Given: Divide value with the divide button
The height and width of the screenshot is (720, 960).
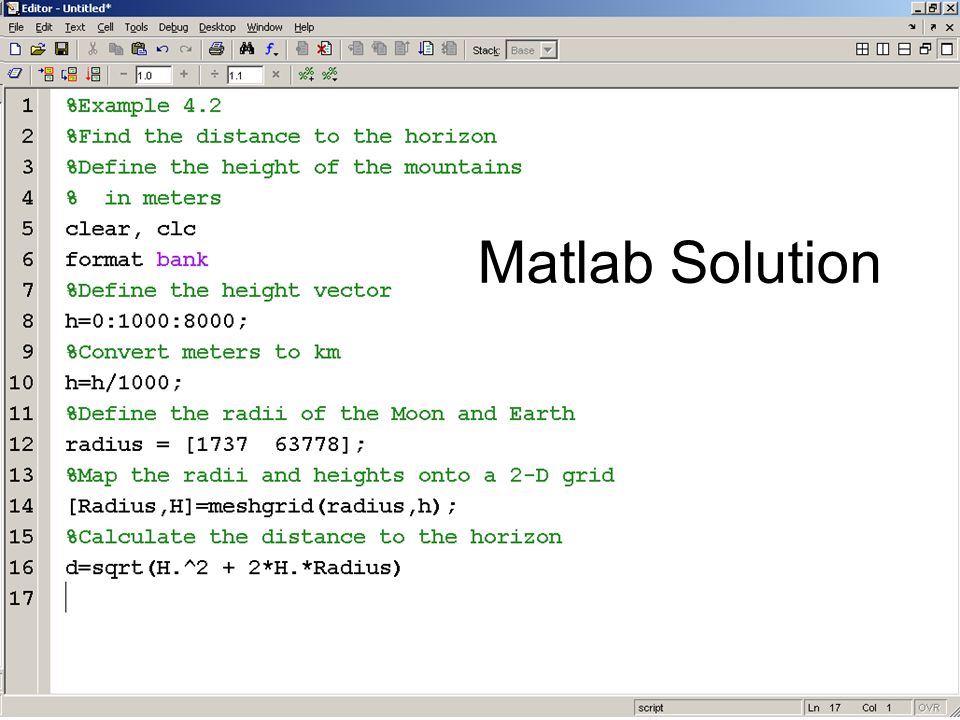Looking at the screenshot, I should pos(215,74).
